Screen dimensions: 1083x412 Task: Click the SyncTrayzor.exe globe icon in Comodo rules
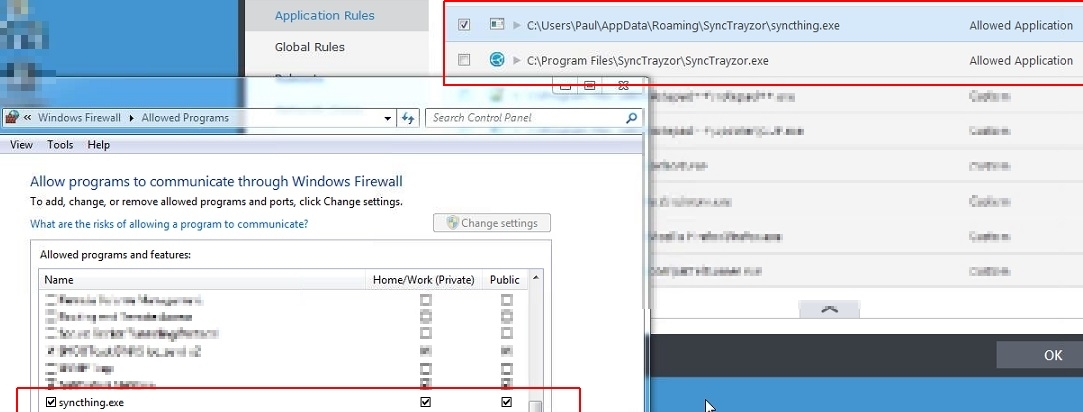[497, 60]
